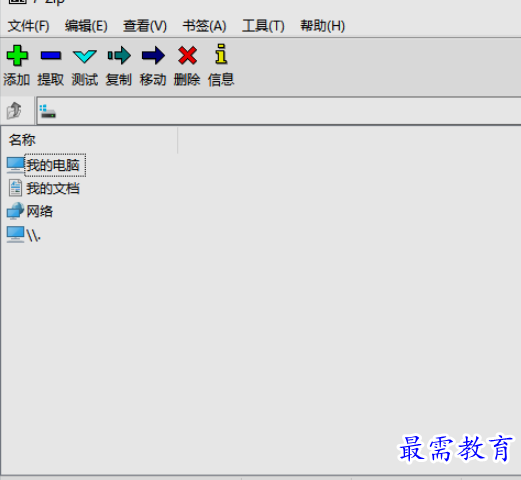This screenshot has height=480, width=521.
Task: Click the 我的电脑 computer icon
Action: coord(15,165)
